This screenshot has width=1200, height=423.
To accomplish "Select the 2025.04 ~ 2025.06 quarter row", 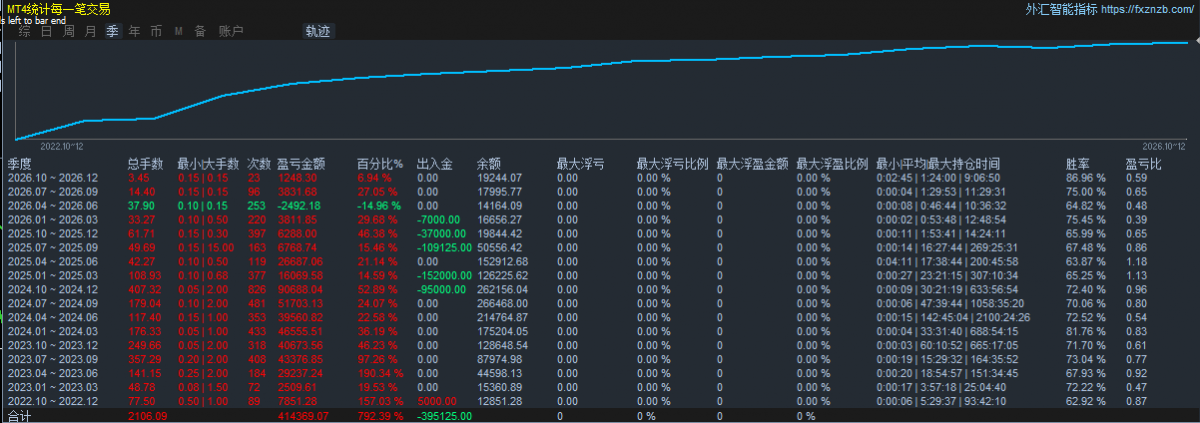I will point(600,261).
